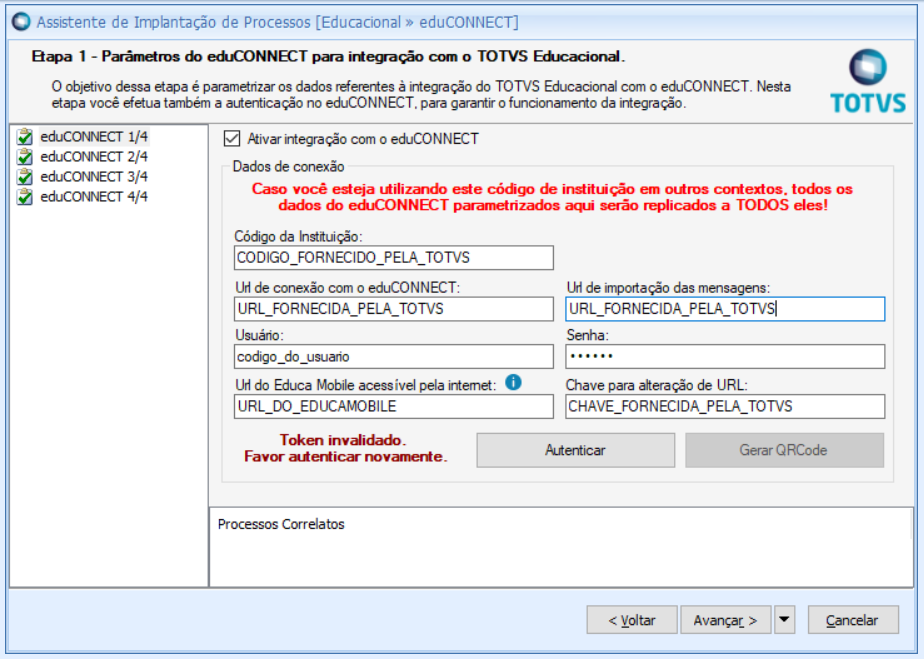Open the dropdown arrow next to Avançar
The image size is (924, 659).
pos(785,620)
